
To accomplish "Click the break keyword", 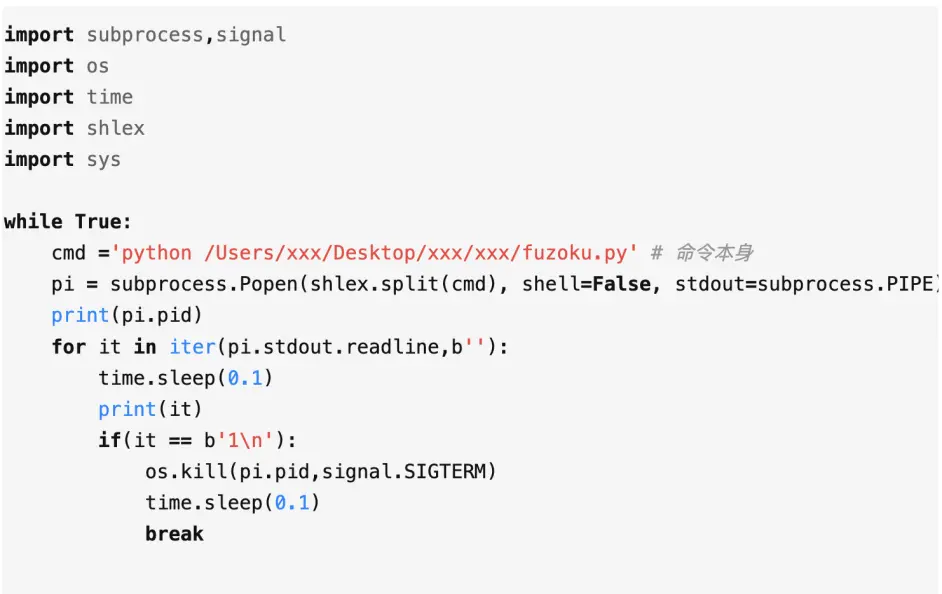I will pos(174,534).
